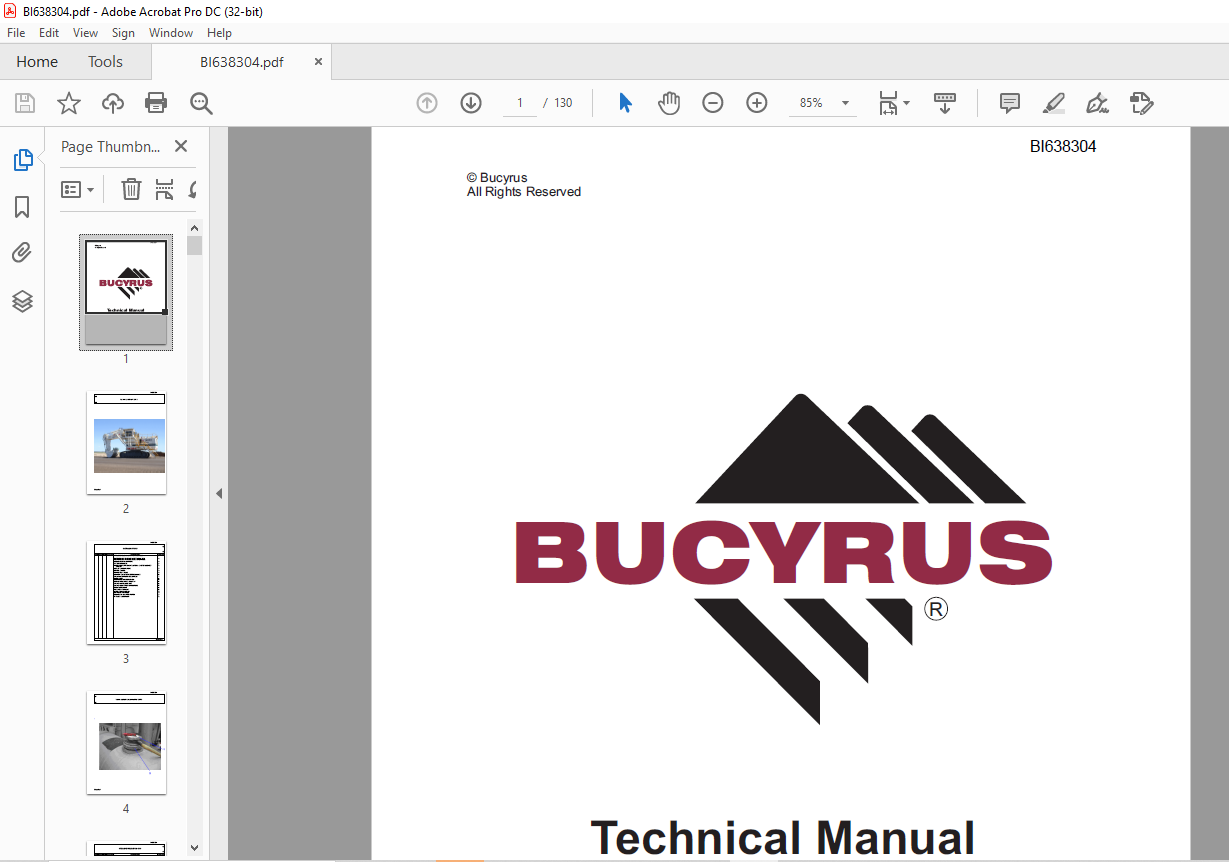The height and width of the screenshot is (862, 1229).
Task: Open Layers sidebar panel icon
Action: click(x=22, y=301)
